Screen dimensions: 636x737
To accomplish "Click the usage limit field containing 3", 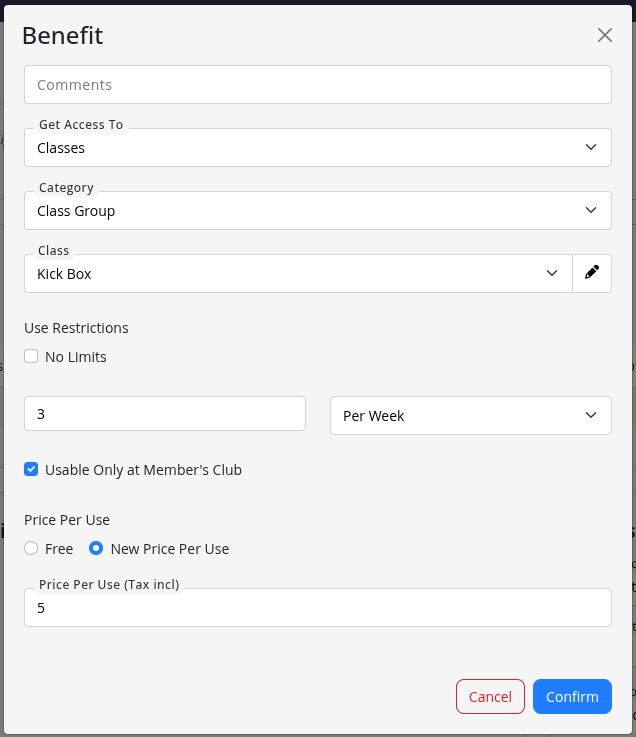I will coord(165,413).
